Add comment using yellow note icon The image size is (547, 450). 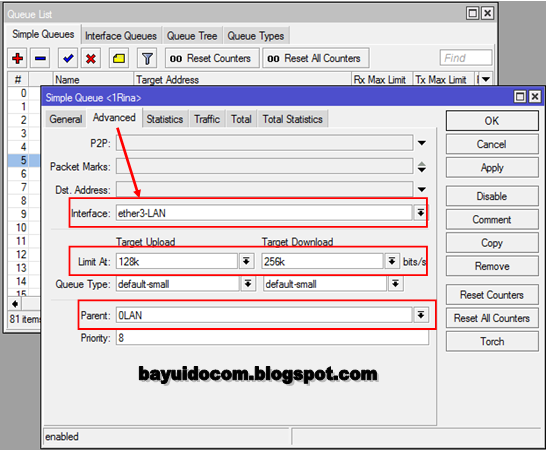click(119, 58)
